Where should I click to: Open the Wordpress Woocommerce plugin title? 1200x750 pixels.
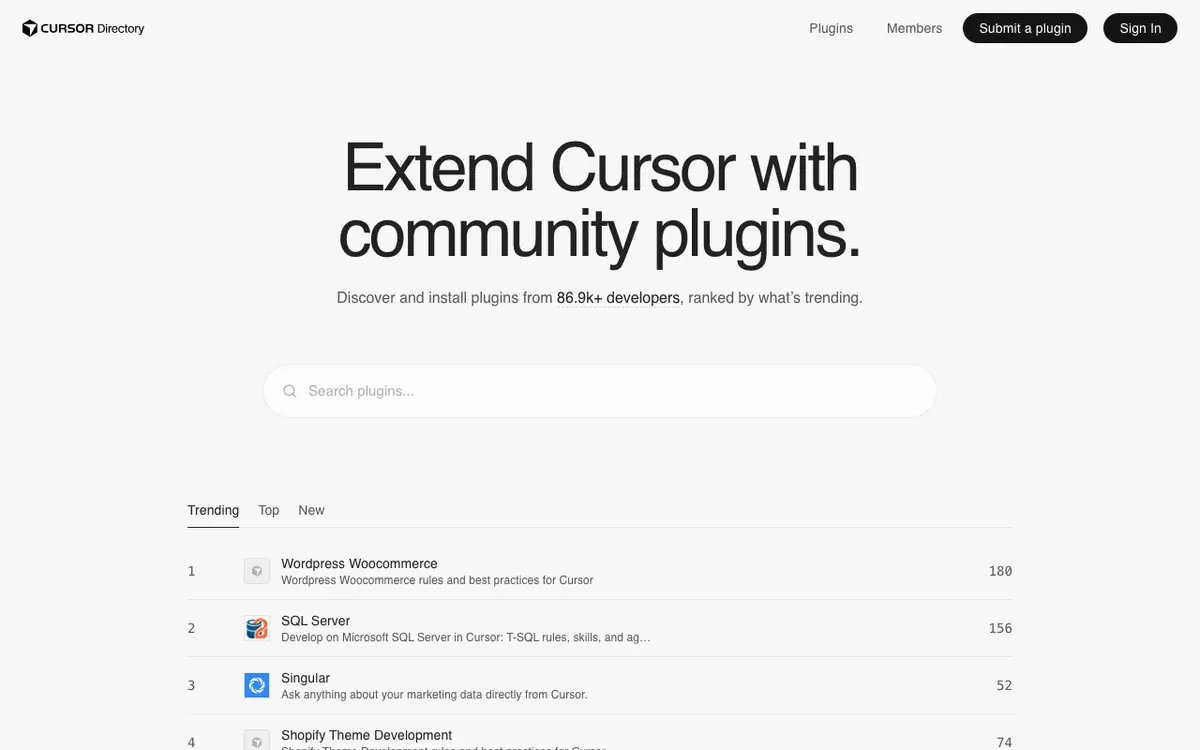tap(359, 563)
